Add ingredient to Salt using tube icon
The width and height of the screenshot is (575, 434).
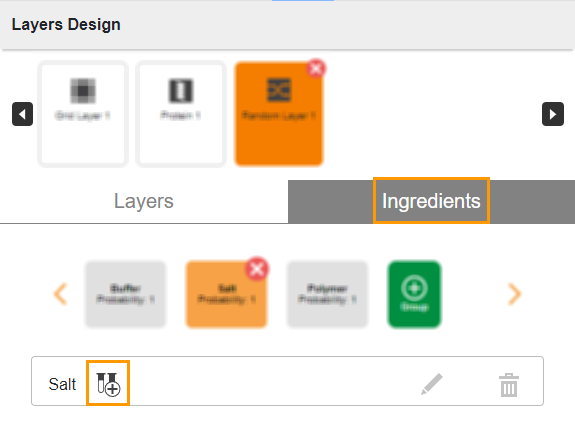click(x=108, y=383)
